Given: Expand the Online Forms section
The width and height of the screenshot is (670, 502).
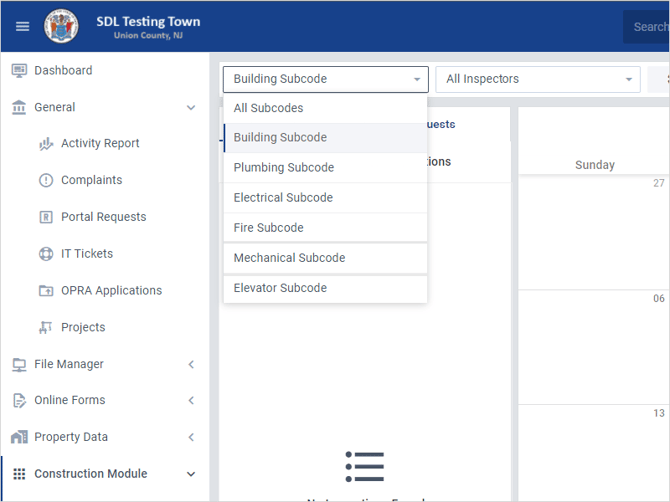Looking at the screenshot, I should coord(191,400).
